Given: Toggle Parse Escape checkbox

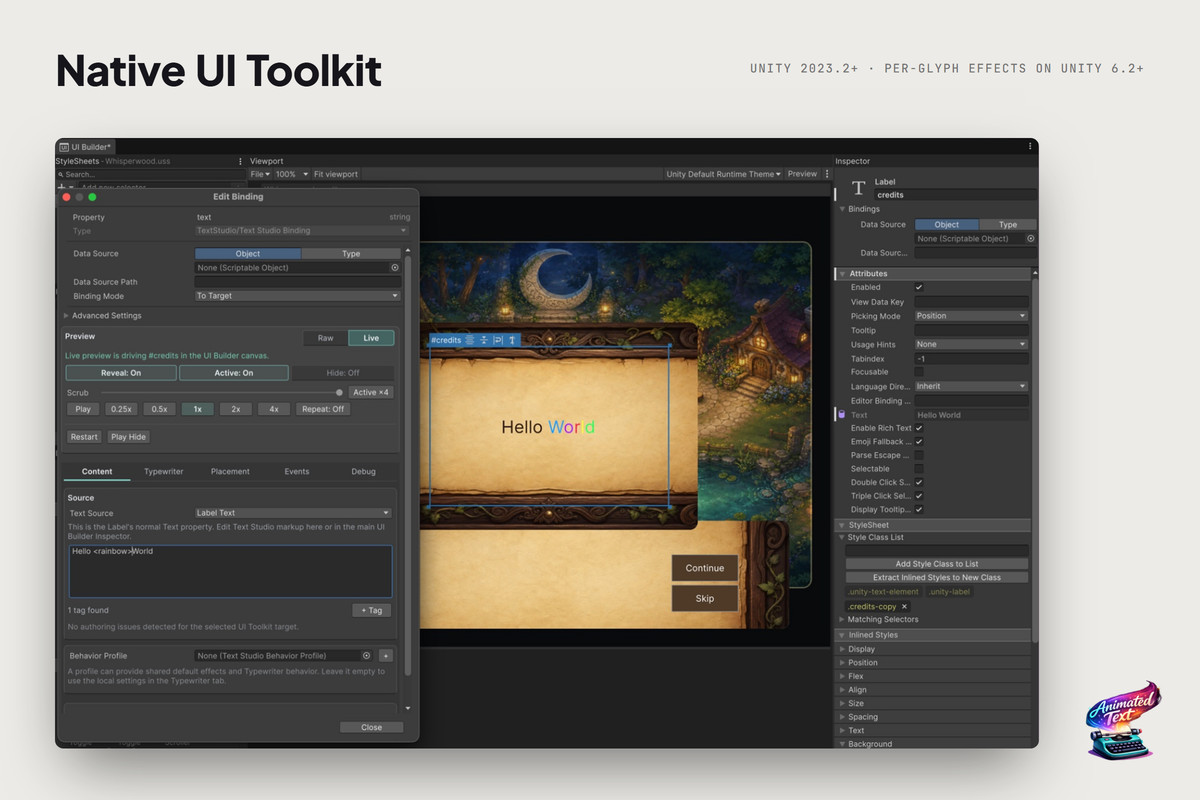Looking at the screenshot, I should [919, 455].
